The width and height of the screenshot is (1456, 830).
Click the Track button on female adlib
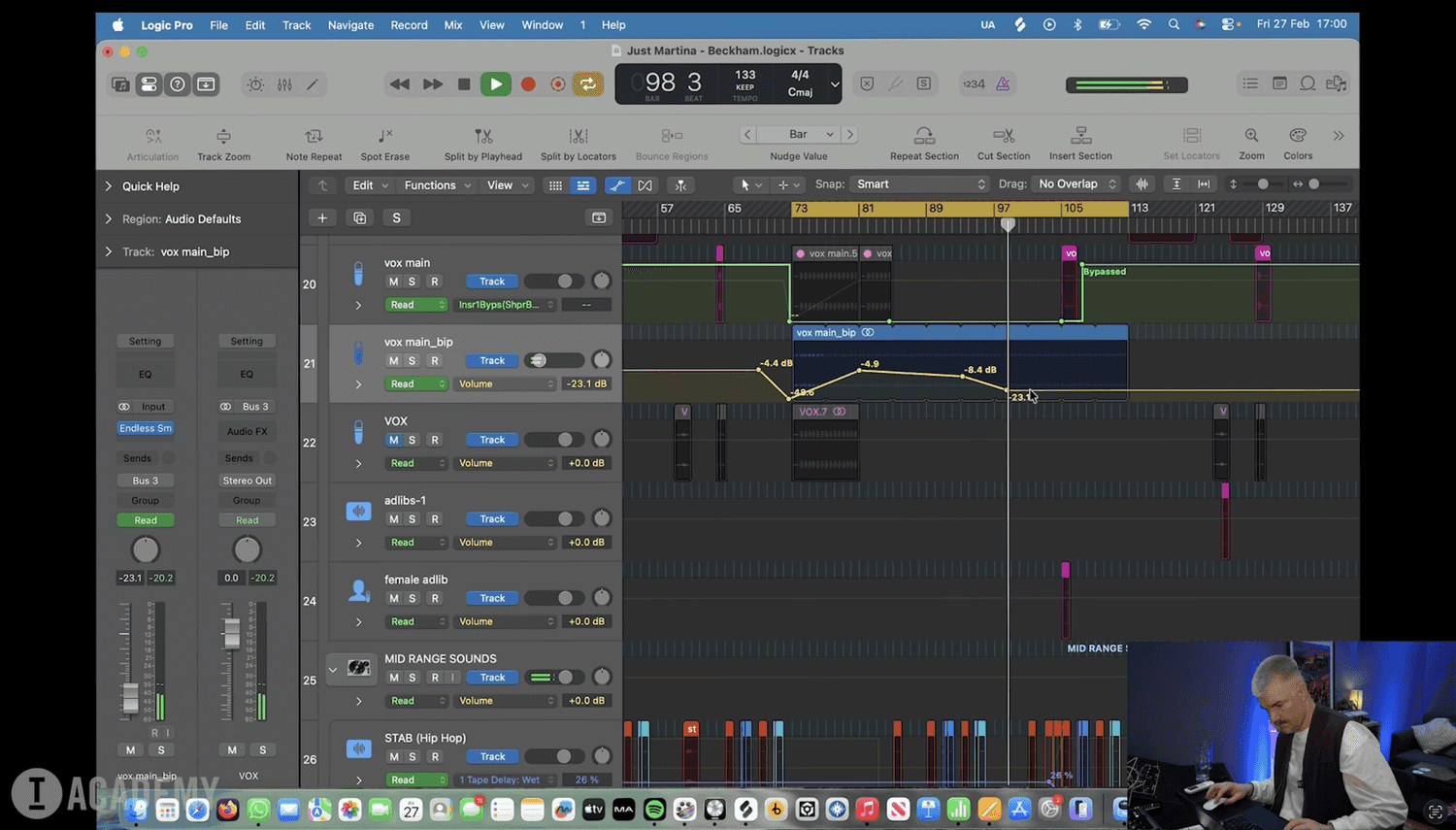tap(492, 598)
